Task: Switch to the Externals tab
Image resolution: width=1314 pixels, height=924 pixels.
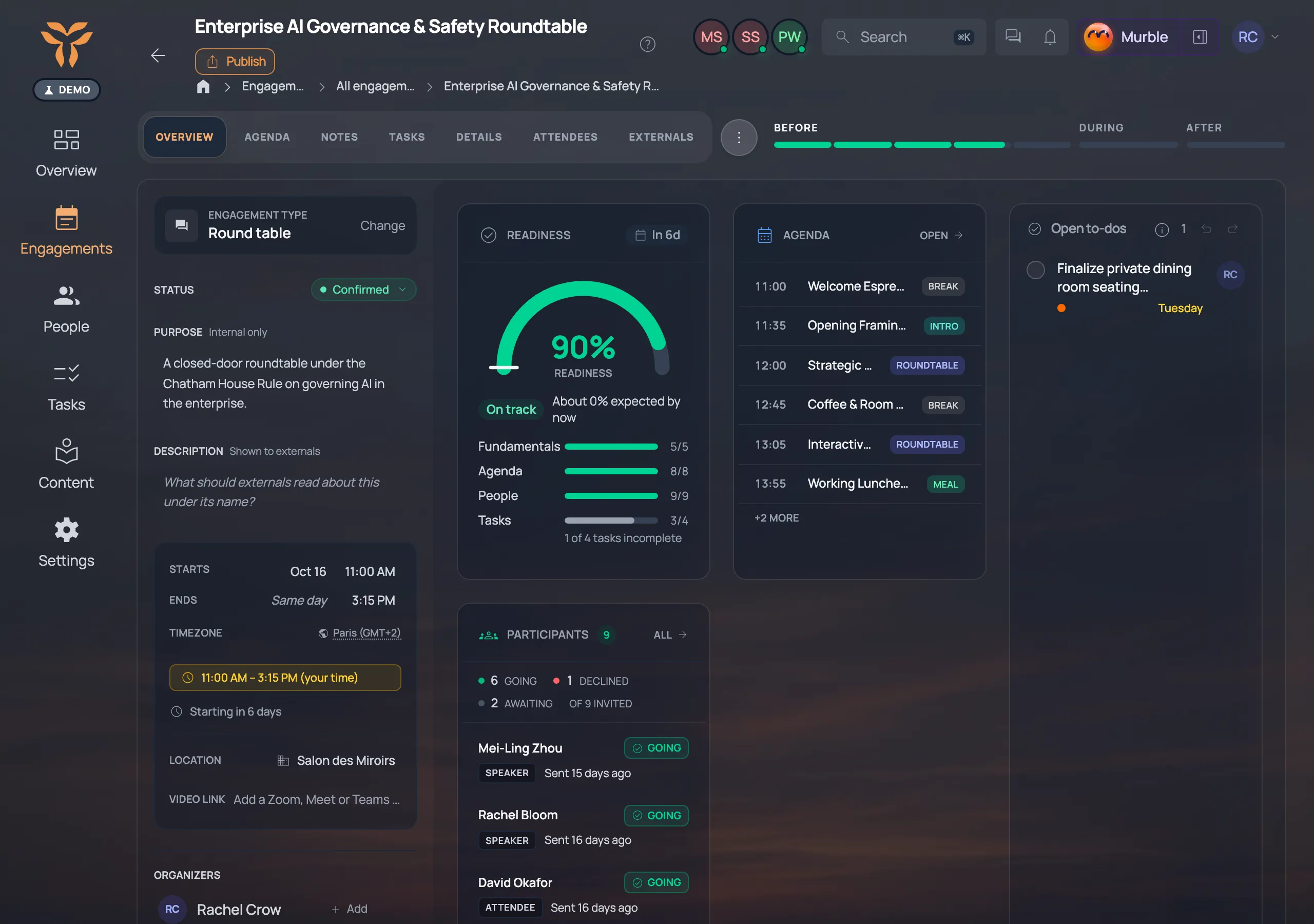Action: click(661, 138)
